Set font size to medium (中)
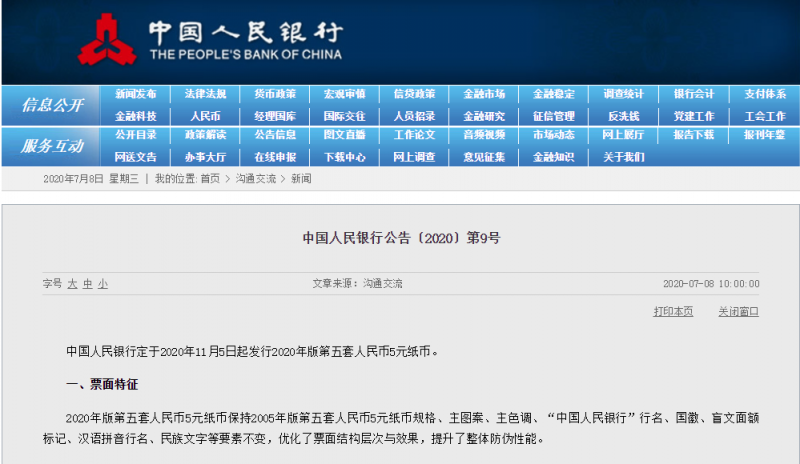The width and height of the screenshot is (800, 464). [88, 284]
